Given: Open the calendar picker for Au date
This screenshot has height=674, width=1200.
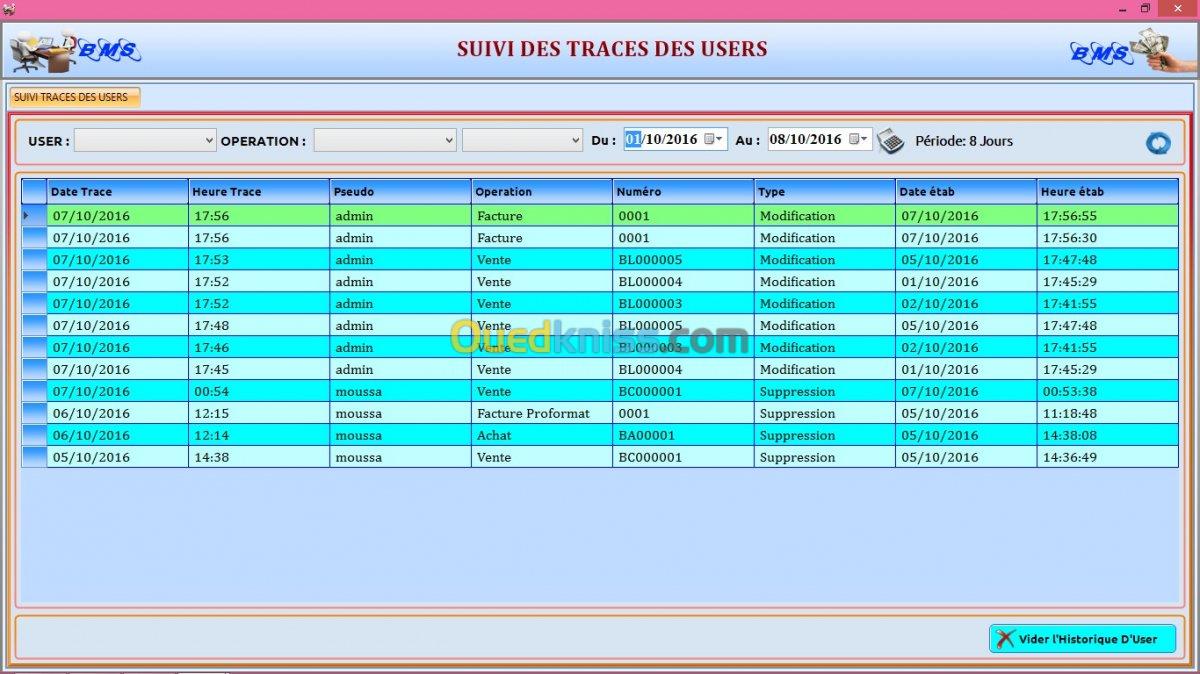Looking at the screenshot, I should (x=858, y=140).
